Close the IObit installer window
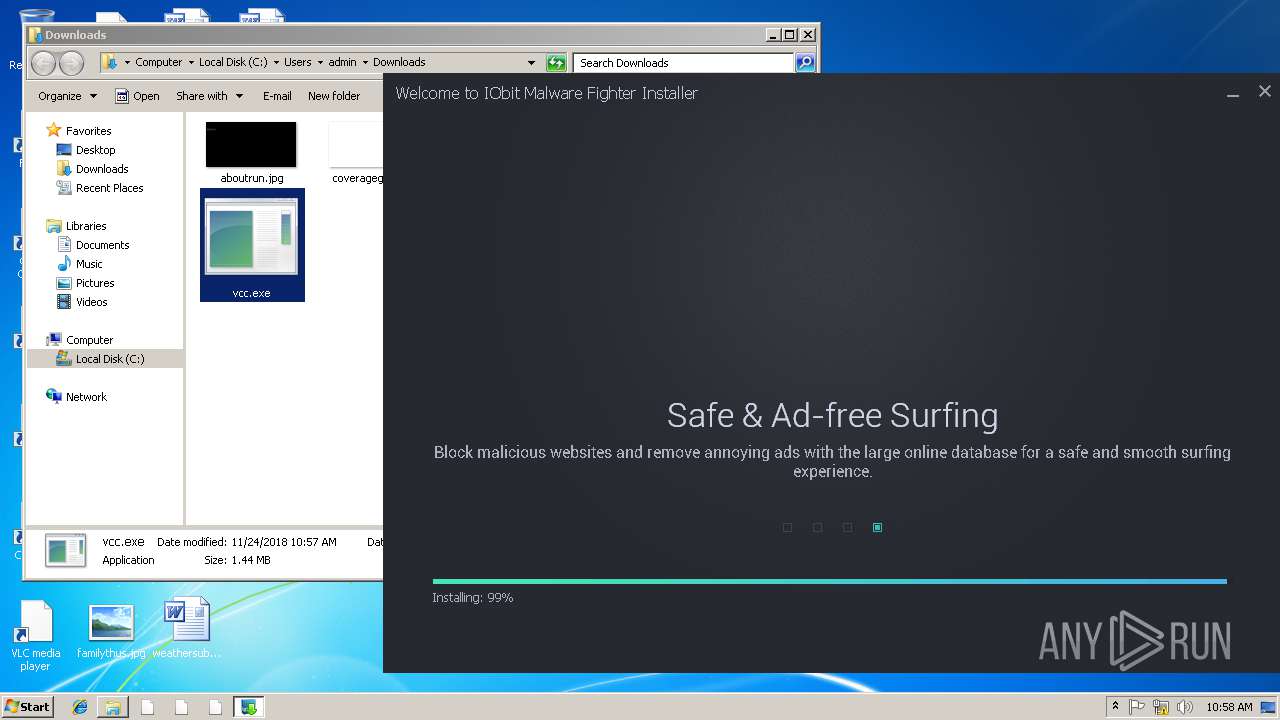 (1264, 91)
